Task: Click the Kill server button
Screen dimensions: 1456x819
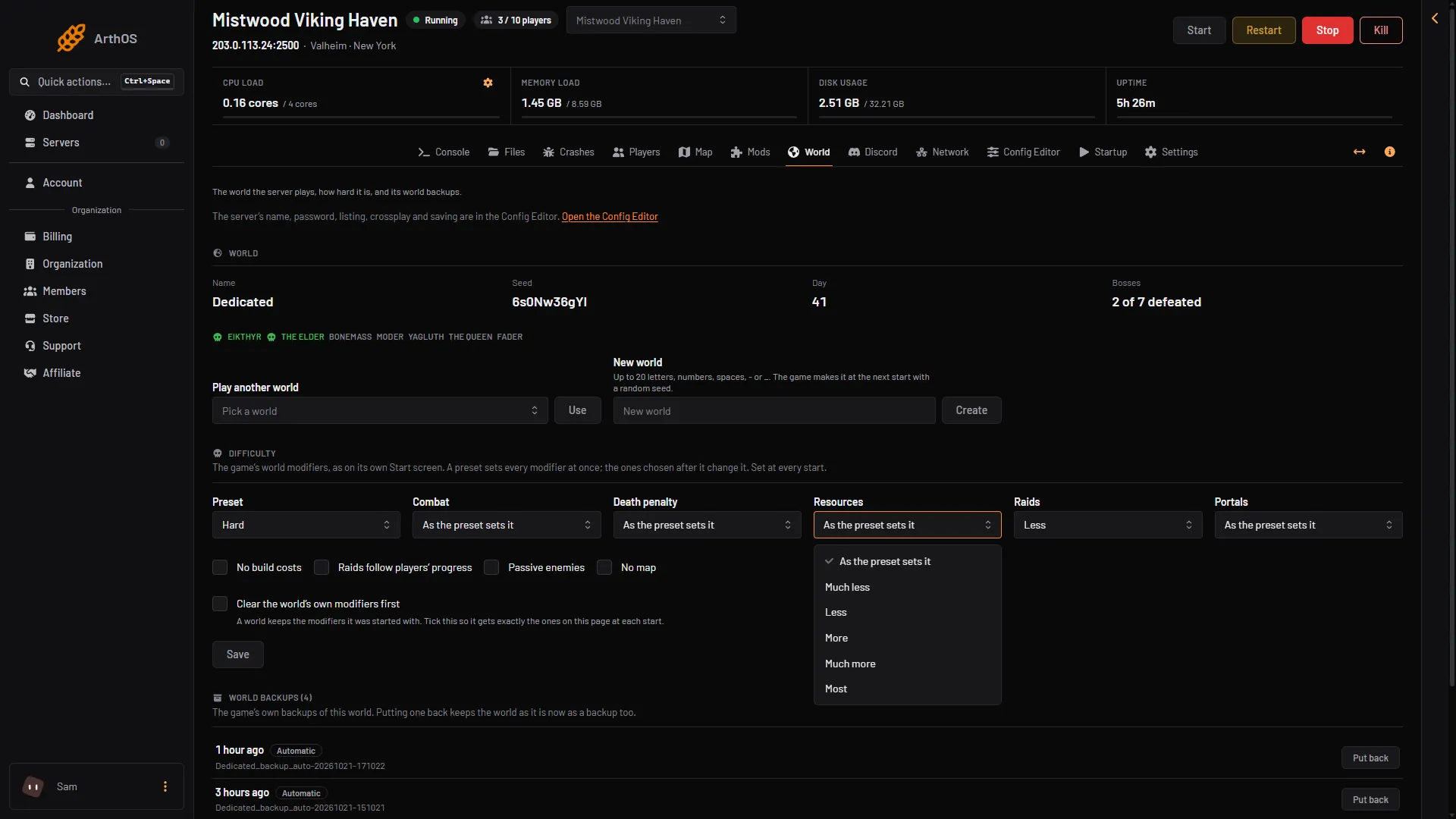Action: point(1381,30)
